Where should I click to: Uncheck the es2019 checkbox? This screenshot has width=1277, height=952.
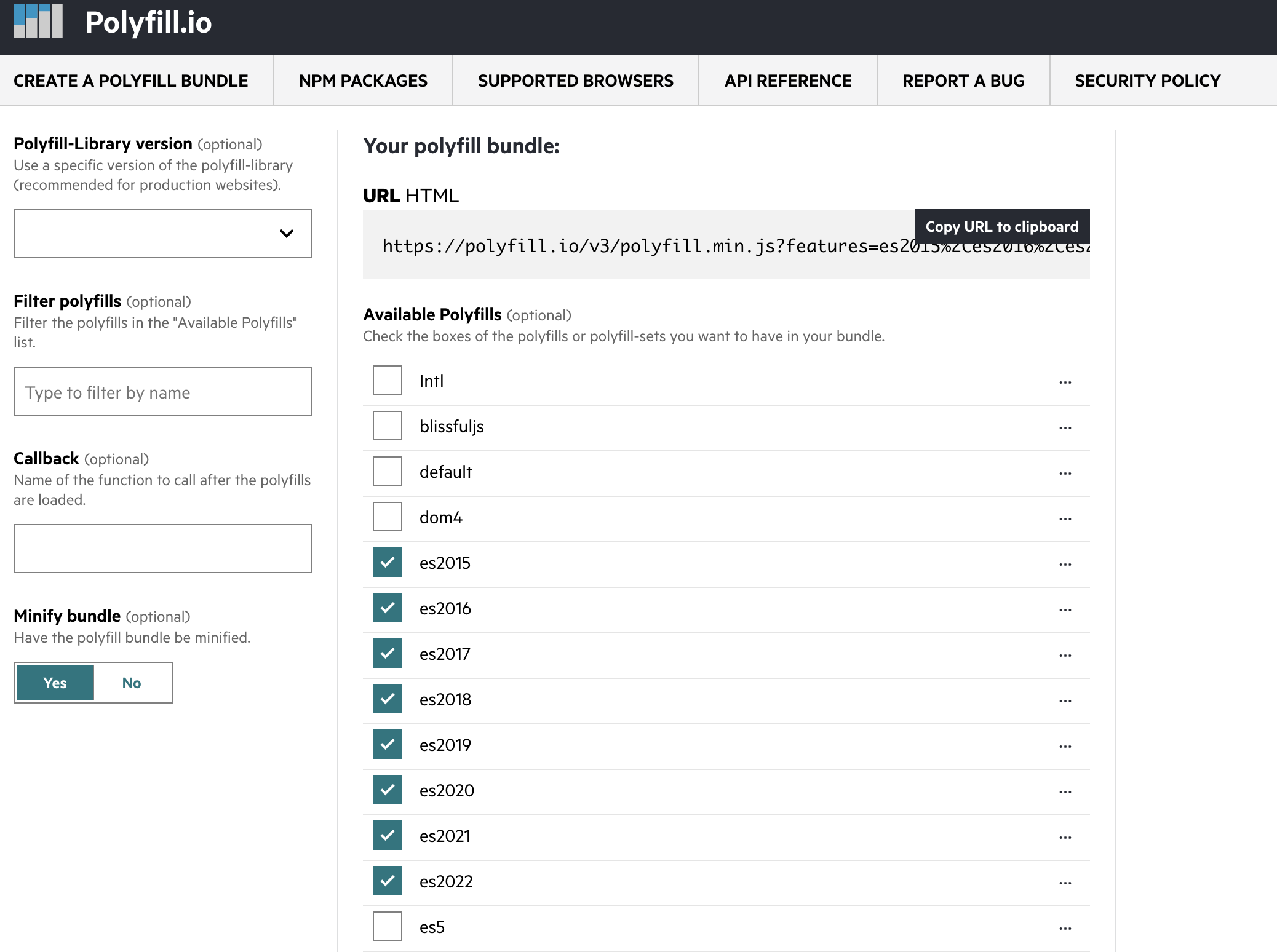[388, 744]
